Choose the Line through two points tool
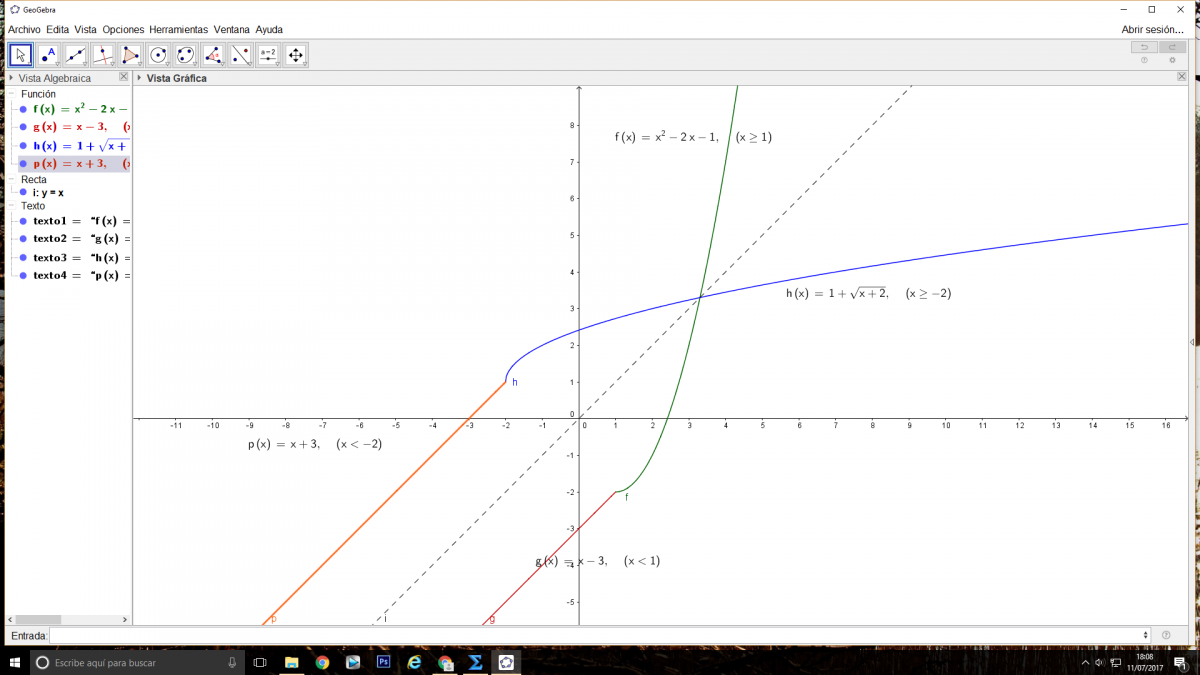This screenshot has height=675, width=1200. click(76, 55)
